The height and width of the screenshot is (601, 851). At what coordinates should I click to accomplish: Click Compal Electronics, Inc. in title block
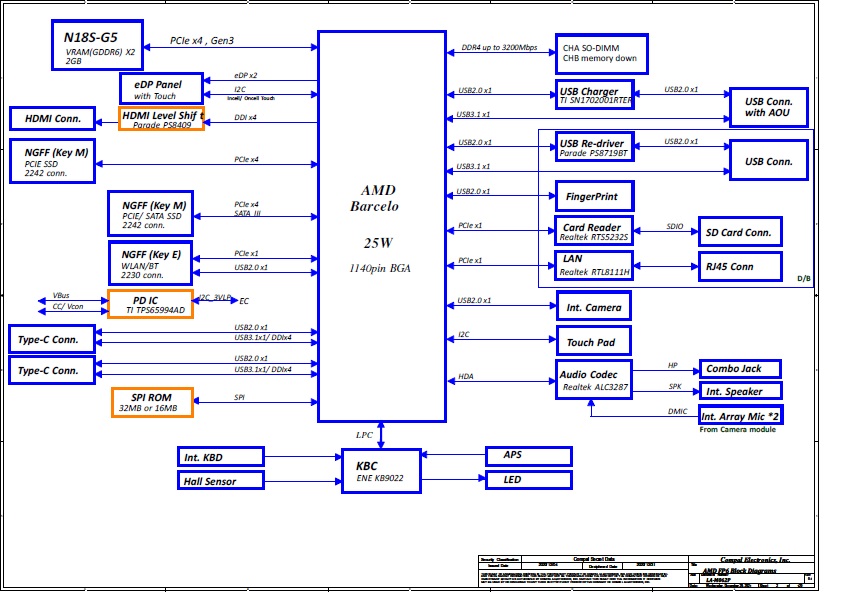tap(755, 560)
